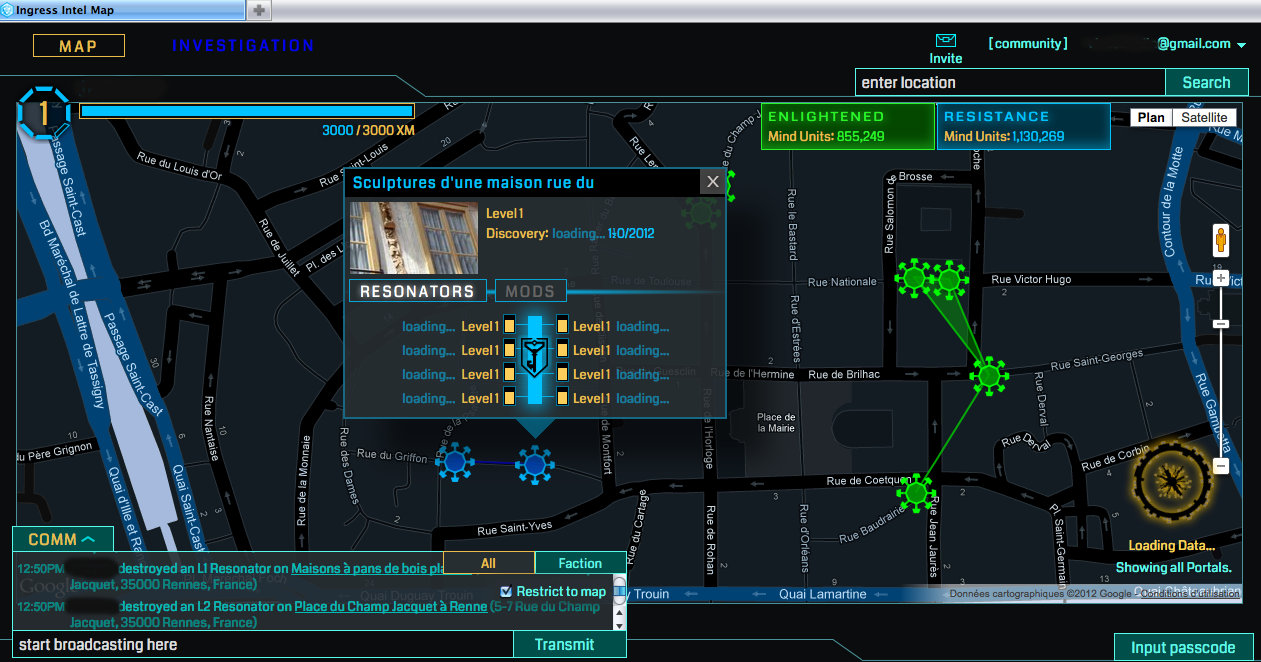Click the level 1 player badge

(x=43, y=113)
